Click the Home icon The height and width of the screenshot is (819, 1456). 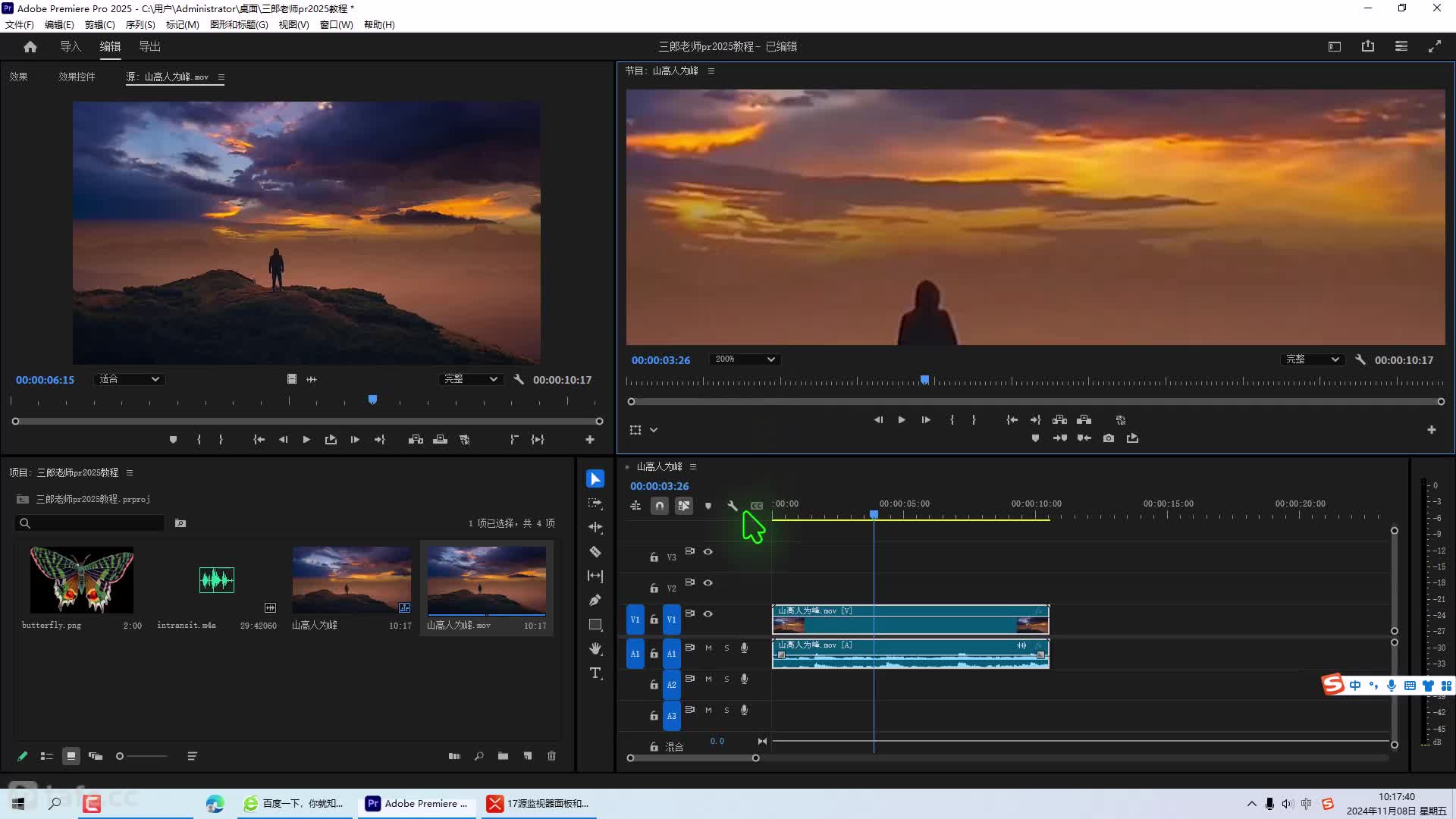(30, 47)
